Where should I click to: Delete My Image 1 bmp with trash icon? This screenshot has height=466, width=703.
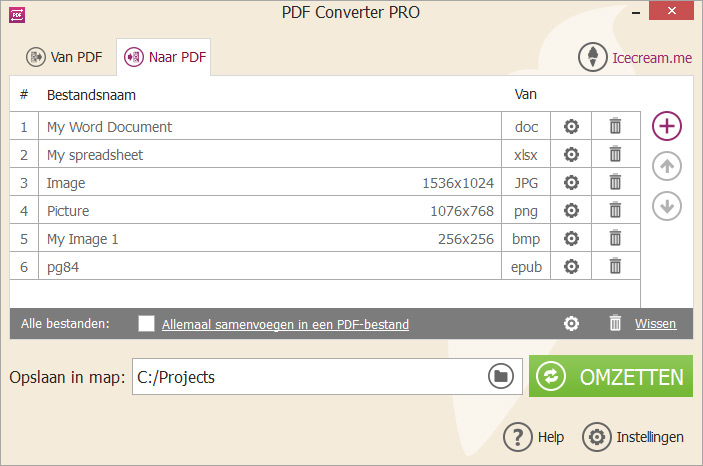point(615,239)
